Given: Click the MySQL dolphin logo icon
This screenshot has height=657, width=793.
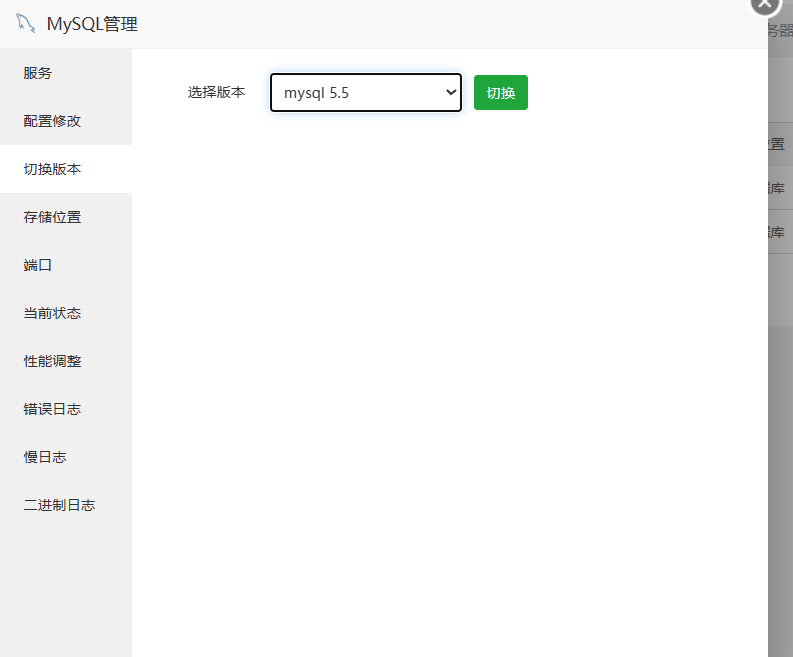Looking at the screenshot, I should click(25, 24).
